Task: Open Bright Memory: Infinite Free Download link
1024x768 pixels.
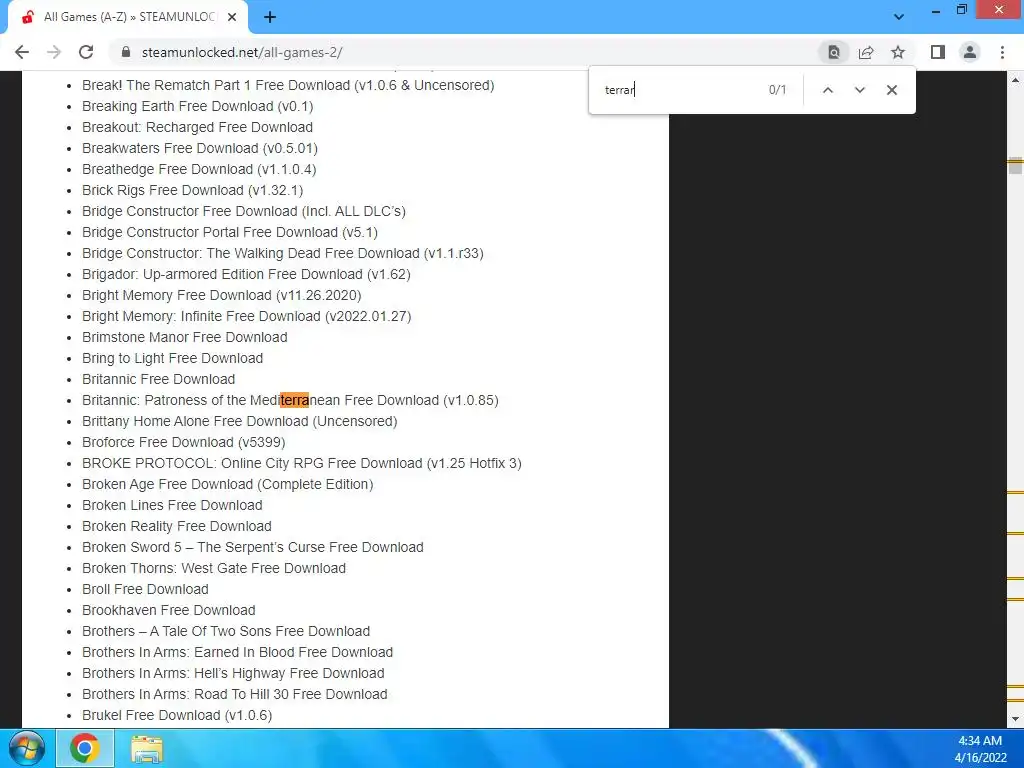Action: tap(247, 316)
